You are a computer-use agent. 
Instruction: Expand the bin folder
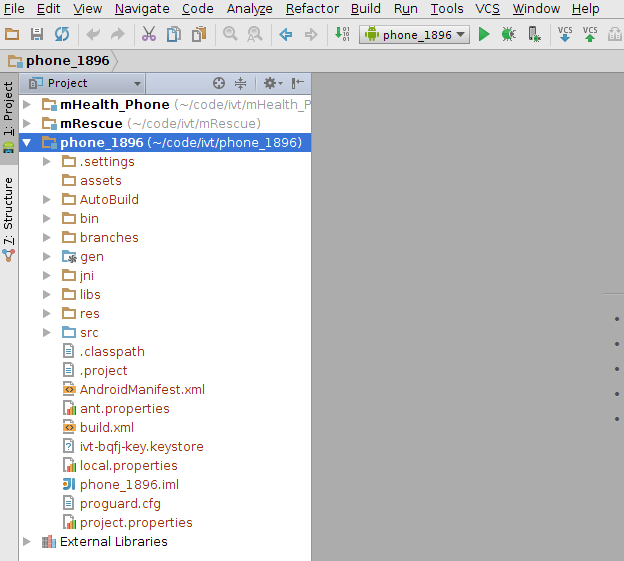tap(47, 218)
